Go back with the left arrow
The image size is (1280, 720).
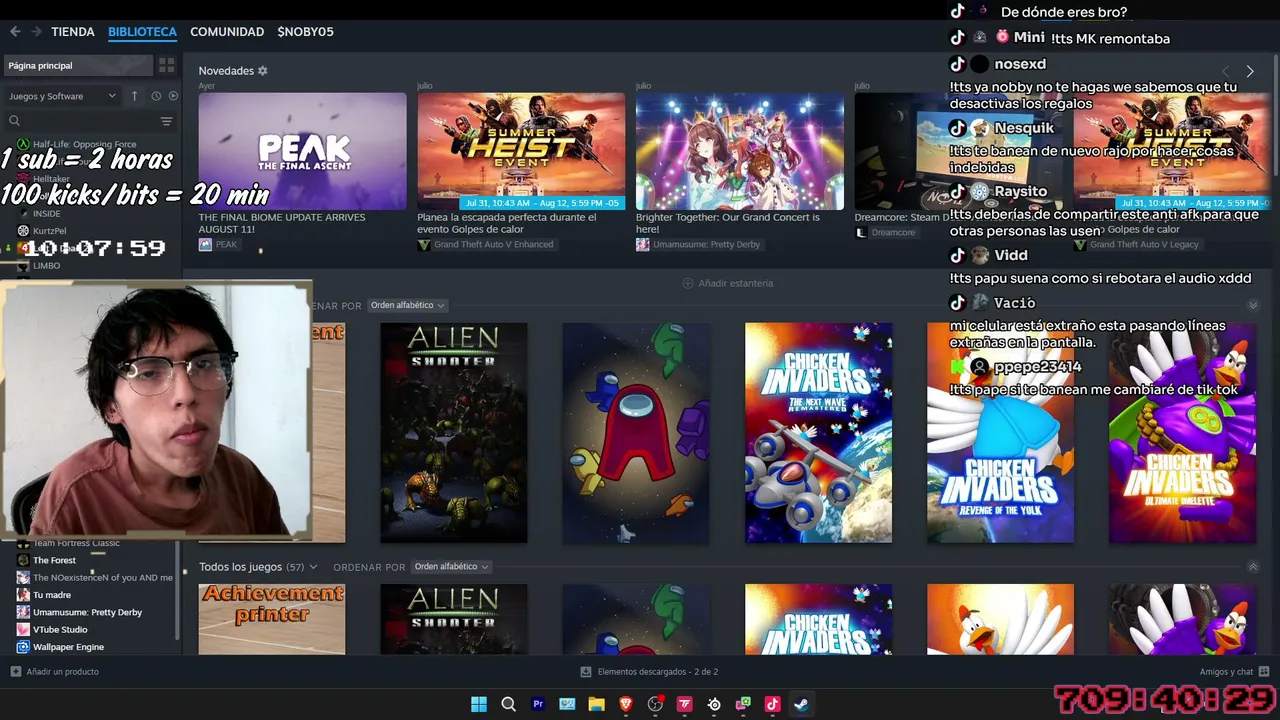[x=15, y=32]
